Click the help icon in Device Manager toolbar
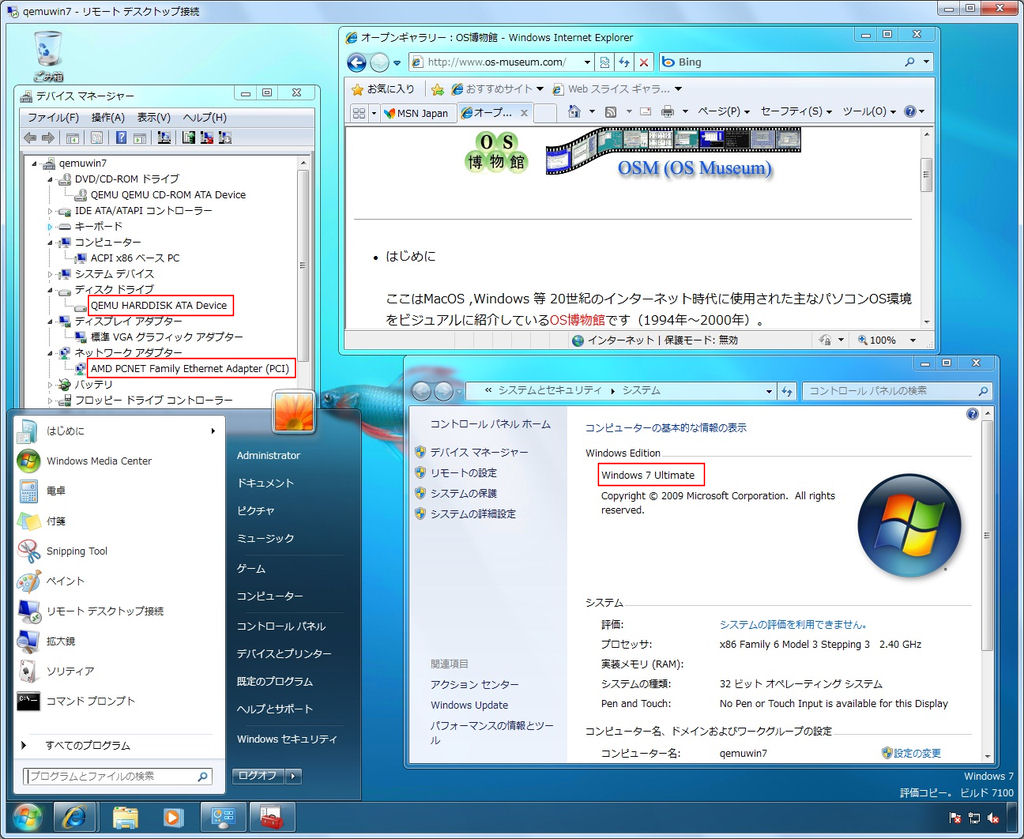Viewport: 1024px width, 839px height. coord(121,138)
